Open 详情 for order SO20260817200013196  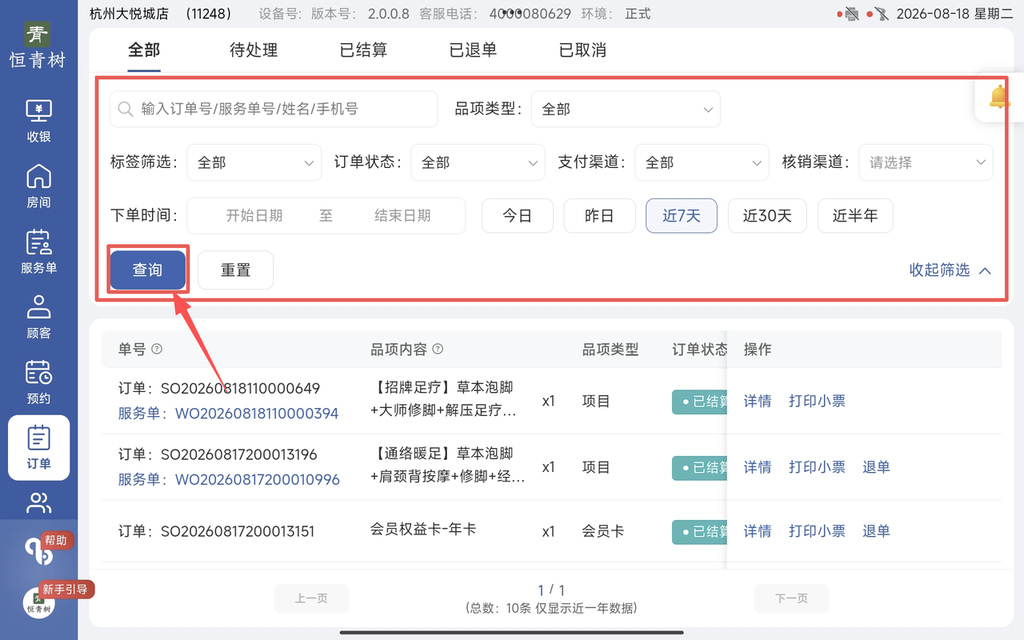[758, 467]
